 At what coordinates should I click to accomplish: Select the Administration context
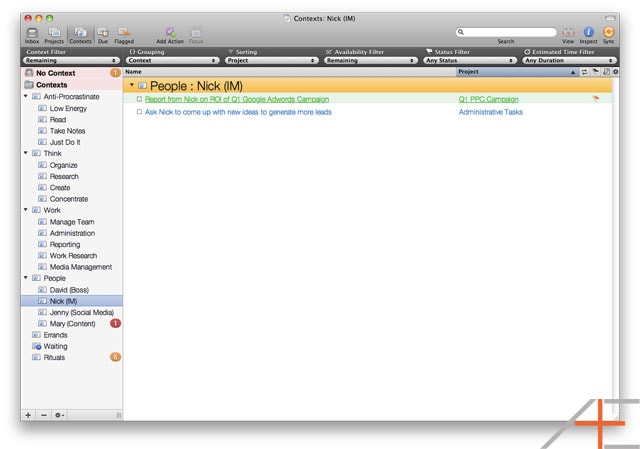tap(72, 233)
